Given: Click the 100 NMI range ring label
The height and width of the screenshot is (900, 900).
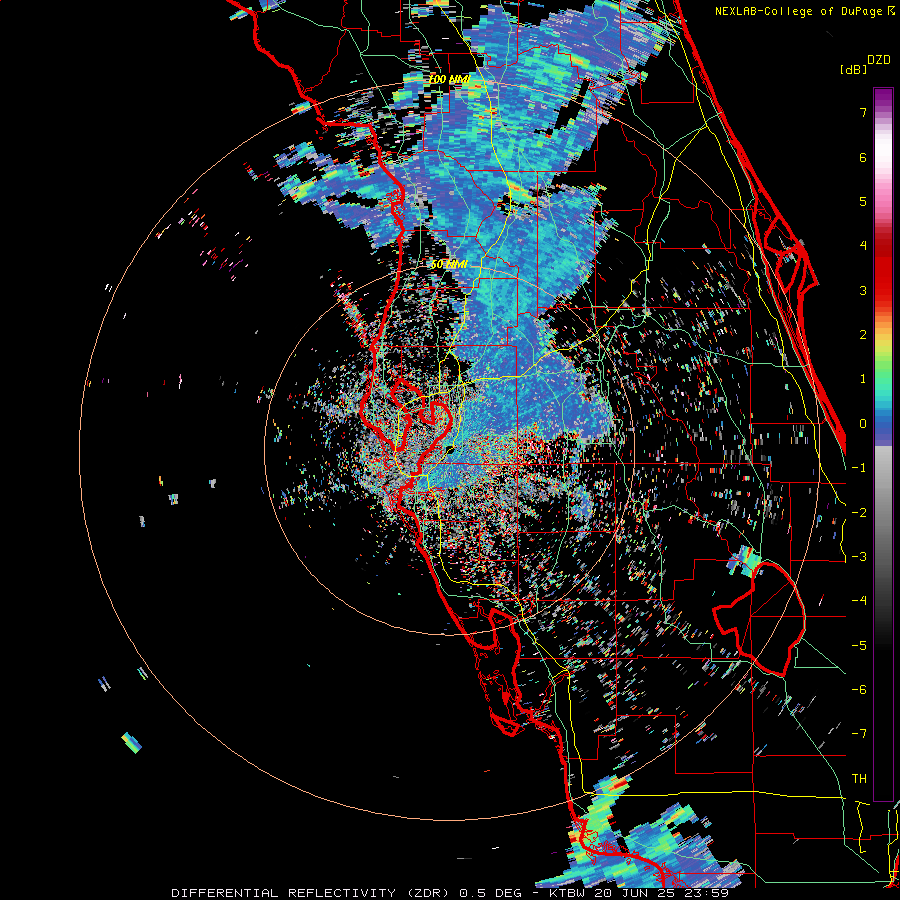Looking at the screenshot, I should pyautogui.click(x=449, y=79).
